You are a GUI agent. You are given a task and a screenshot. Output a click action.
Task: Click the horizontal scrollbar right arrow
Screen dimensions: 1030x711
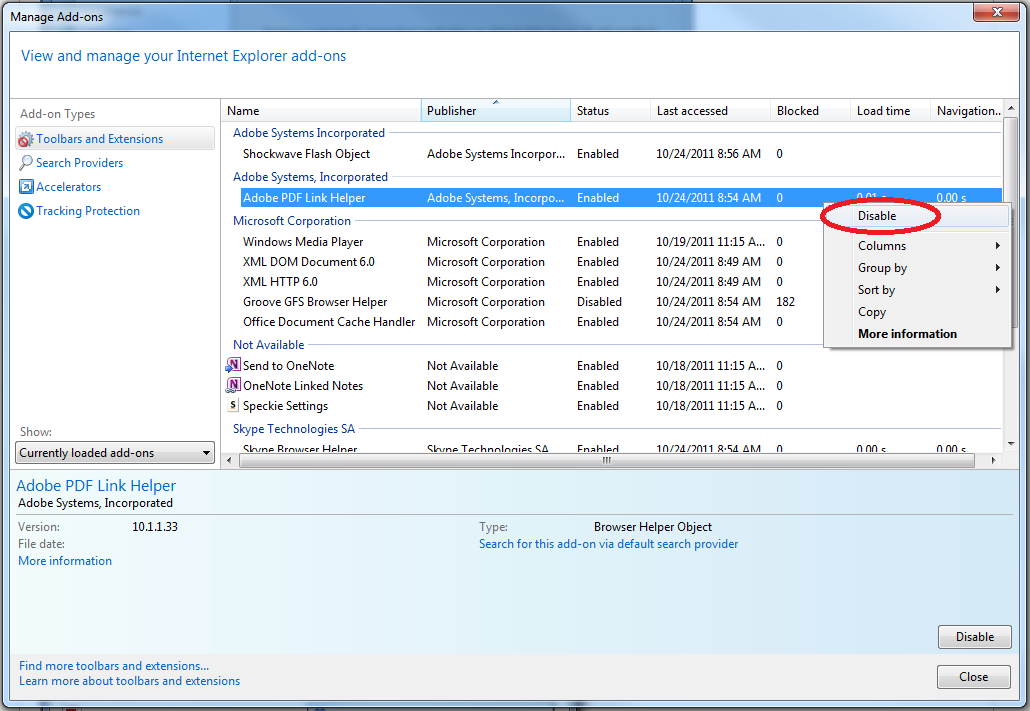click(x=994, y=461)
